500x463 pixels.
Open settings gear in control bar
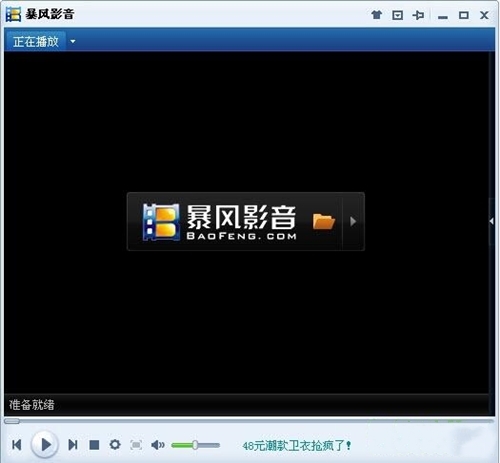(115, 444)
